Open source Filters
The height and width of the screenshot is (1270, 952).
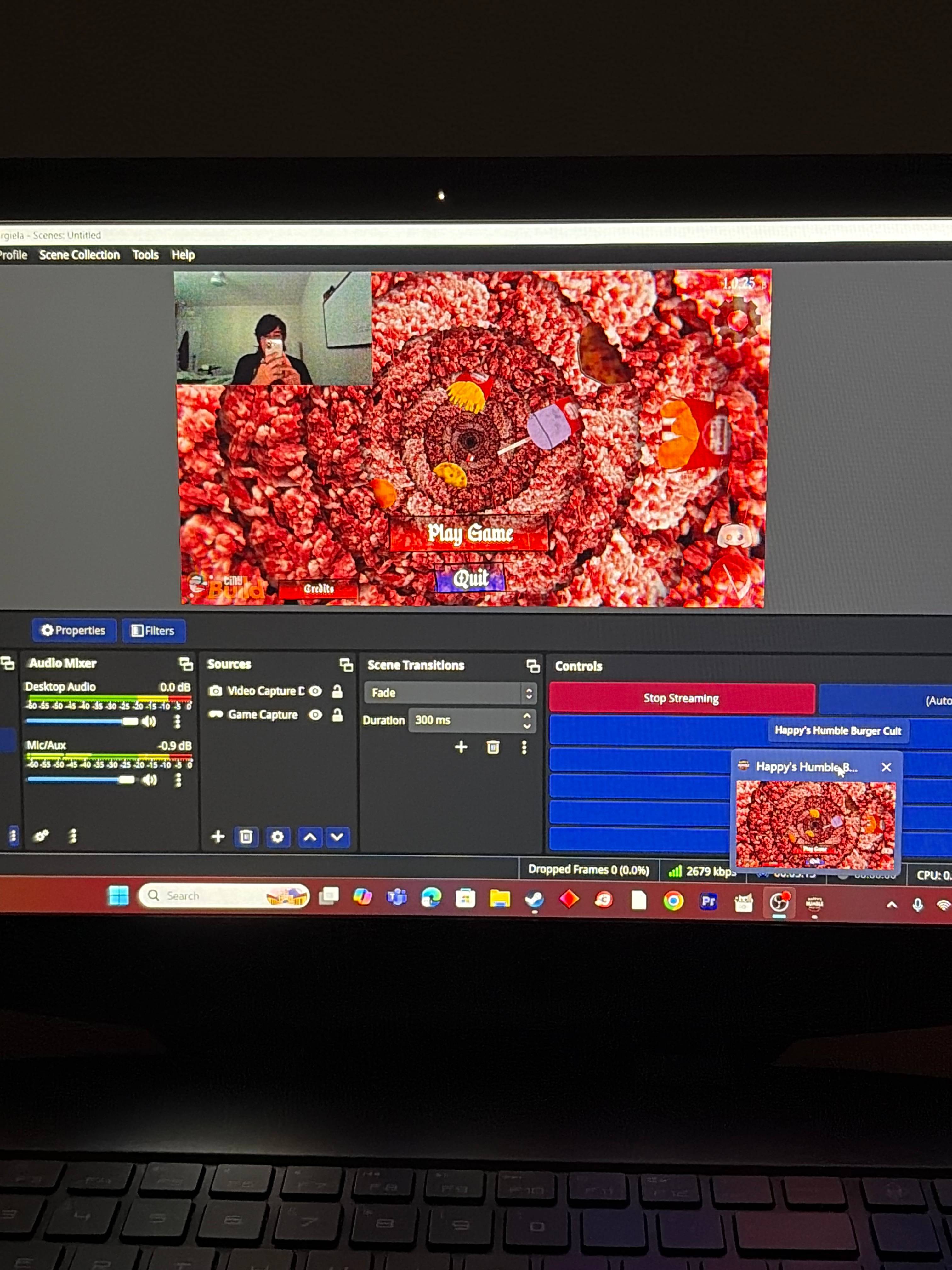pos(153,631)
